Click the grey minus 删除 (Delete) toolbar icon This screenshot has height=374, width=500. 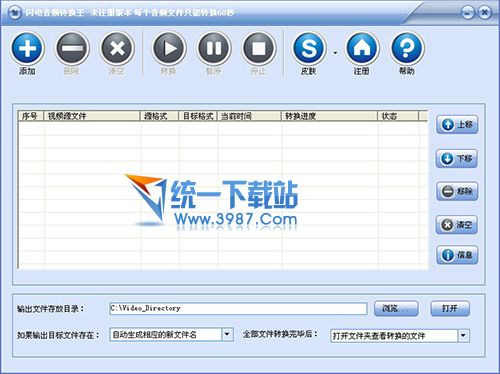[72, 48]
